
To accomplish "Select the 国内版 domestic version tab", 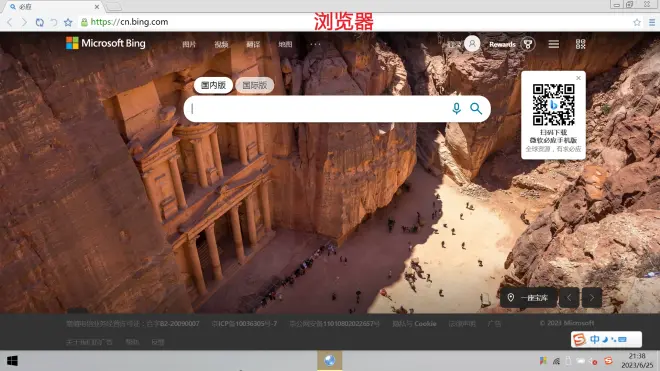I will pos(213,85).
